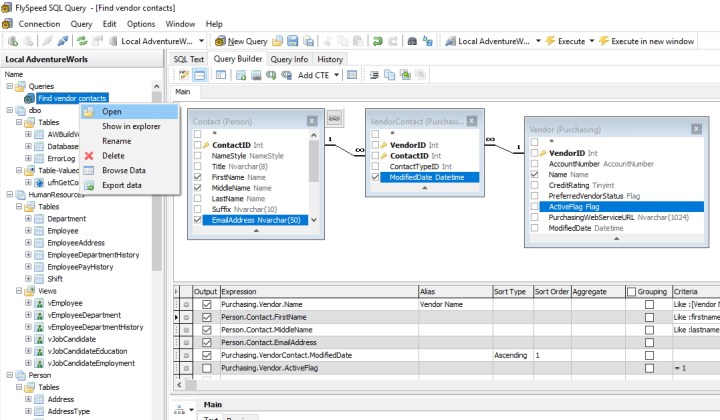Choose Open in the context menu
Screen dimensions: 720x420
(129, 112)
